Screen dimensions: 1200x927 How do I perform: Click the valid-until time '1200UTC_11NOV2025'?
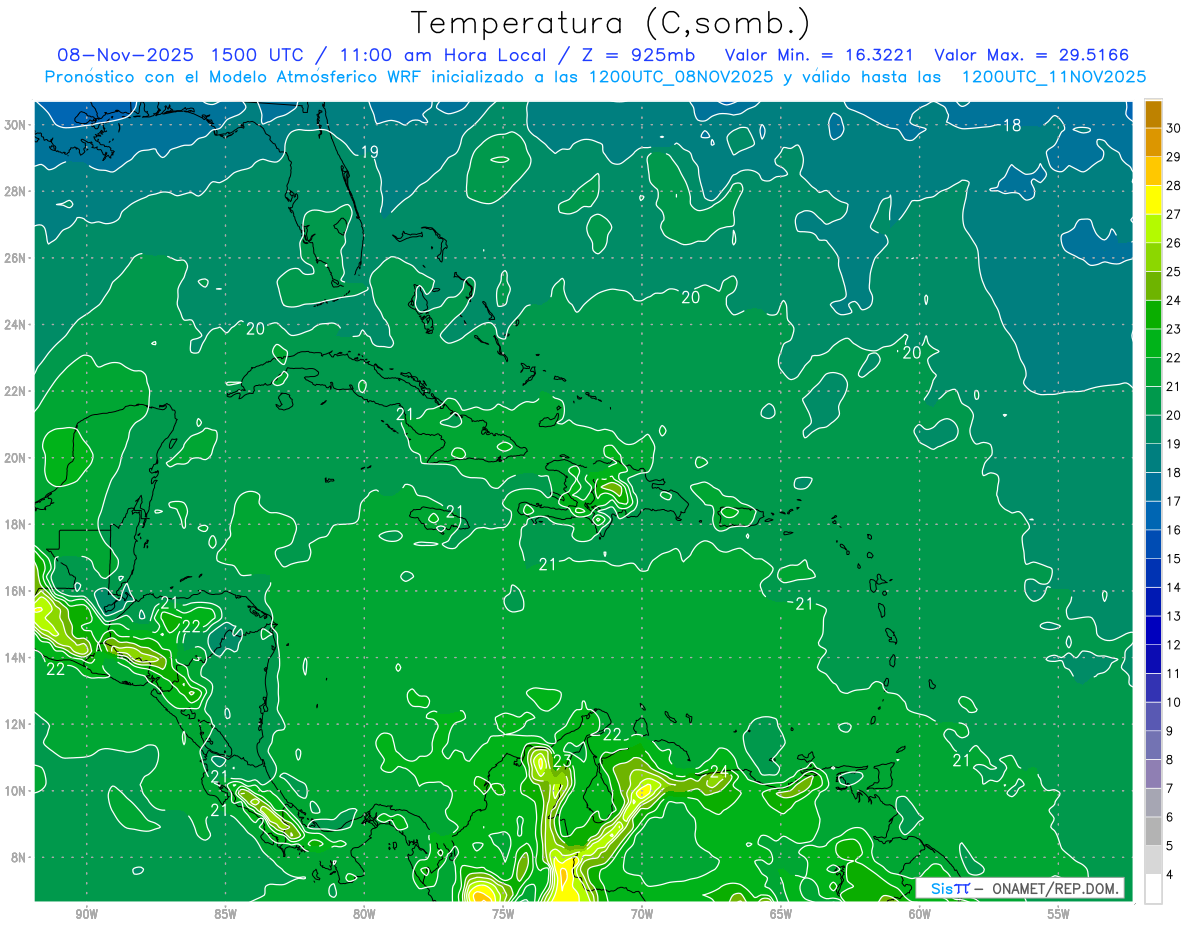click(x=1053, y=76)
